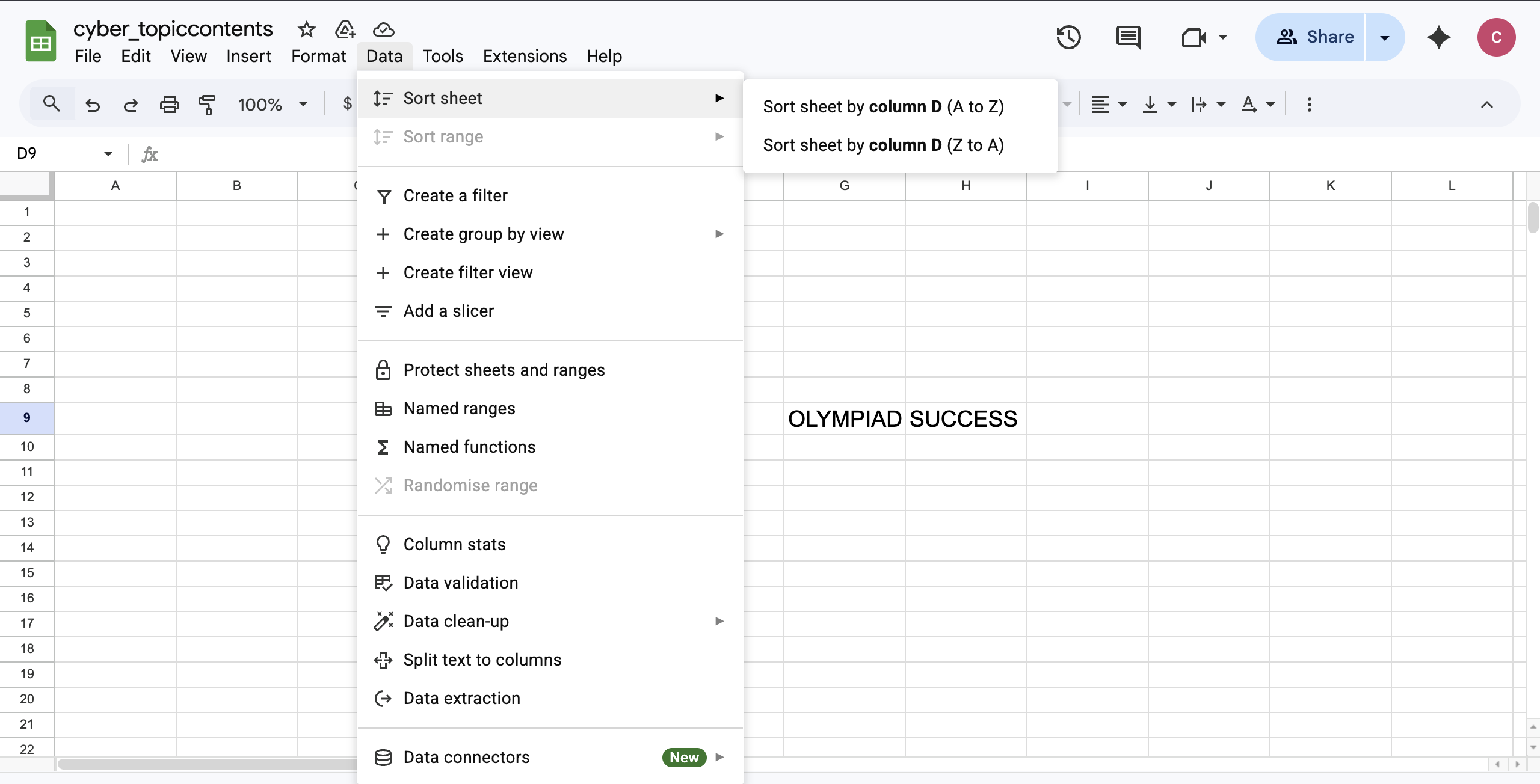The width and height of the screenshot is (1540, 784).
Task: Open the Help menu
Action: 604,55
